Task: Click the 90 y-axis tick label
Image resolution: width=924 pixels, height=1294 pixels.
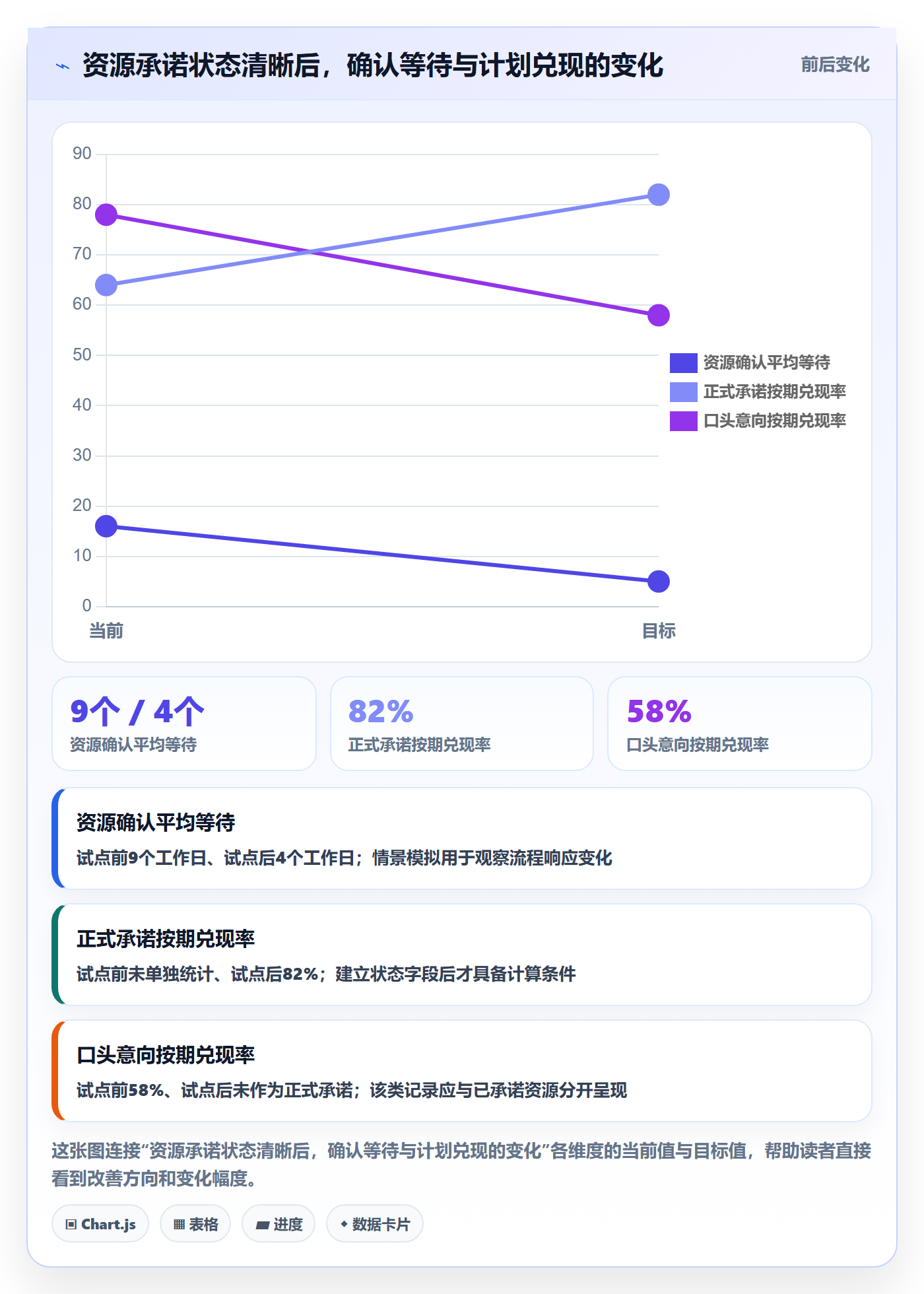Action: [x=82, y=154]
